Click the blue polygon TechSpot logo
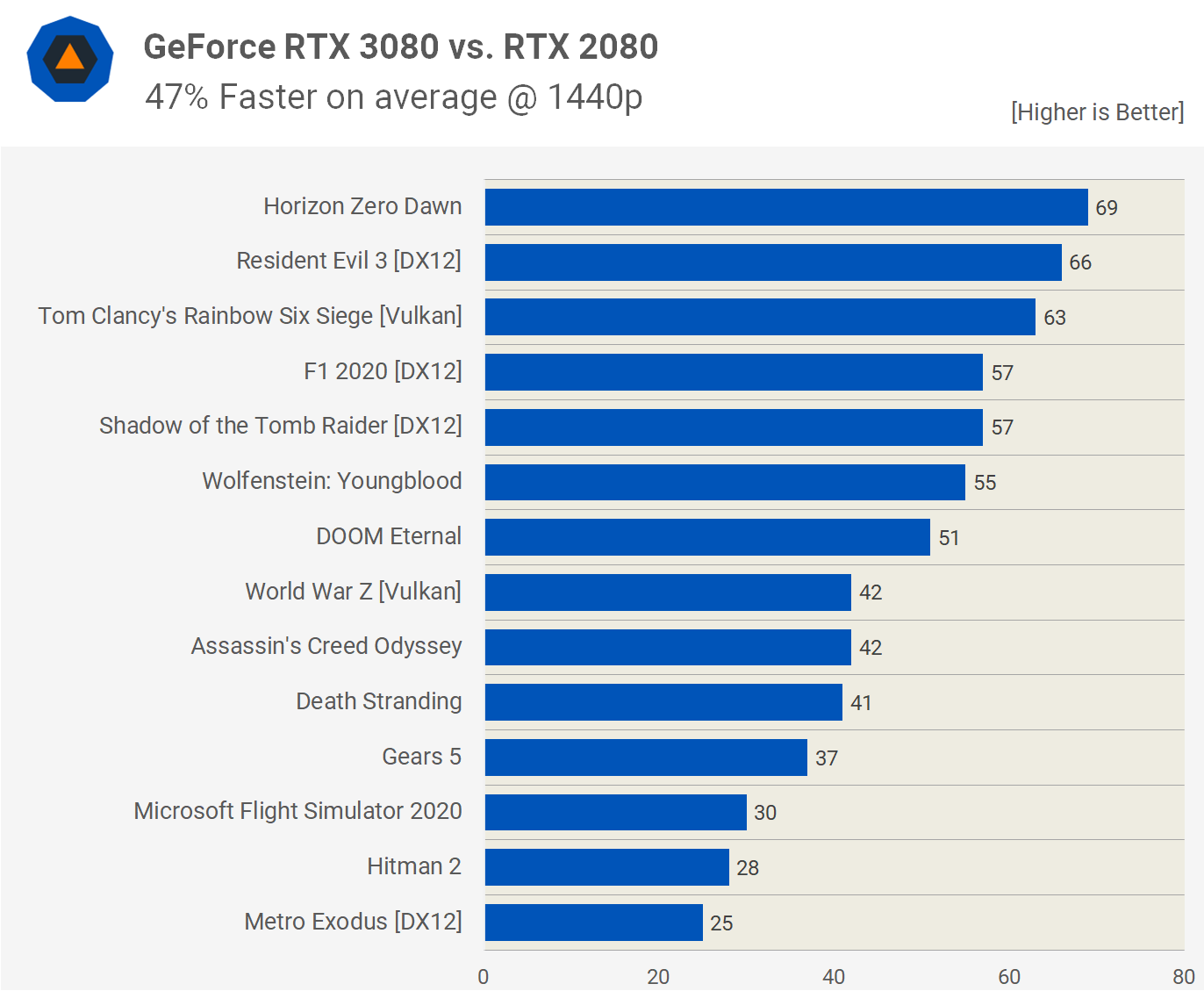This screenshot has width=1204, height=991. [70, 60]
